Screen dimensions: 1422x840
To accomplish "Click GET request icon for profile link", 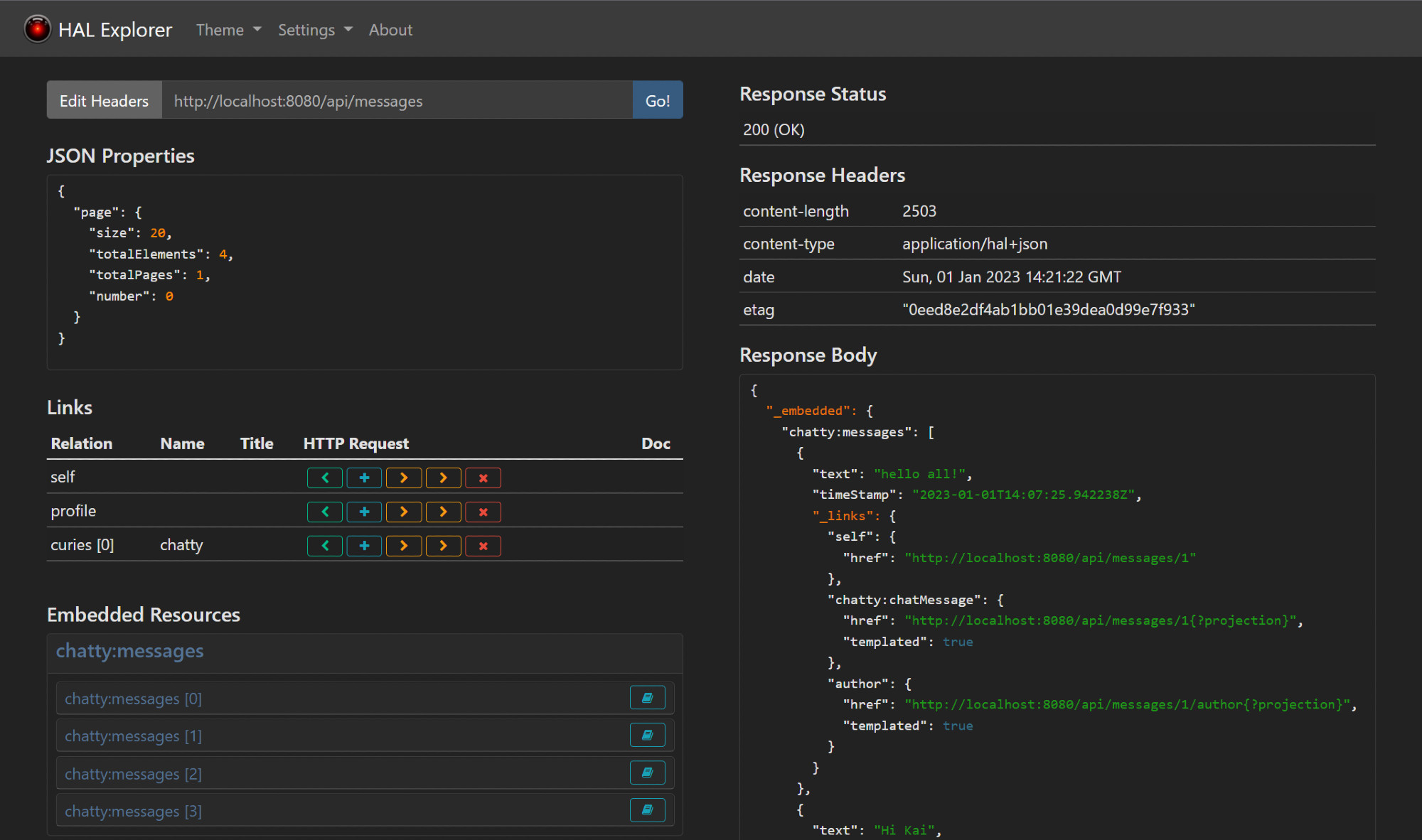I will (x=325, y=512).
